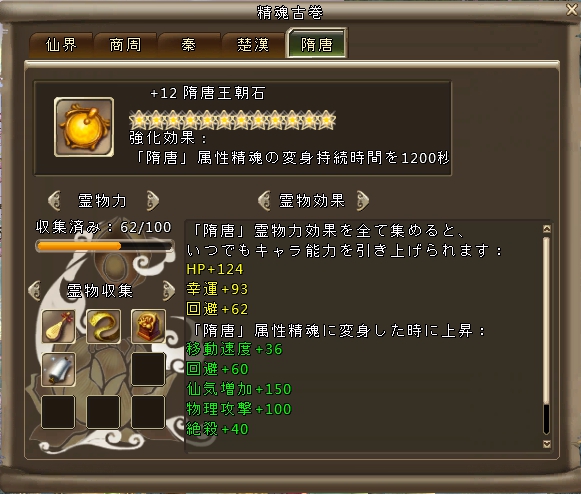Click the effect list scrollbar down arrow
This screenshot has width=581, height=494.
(x=547, y=444)
